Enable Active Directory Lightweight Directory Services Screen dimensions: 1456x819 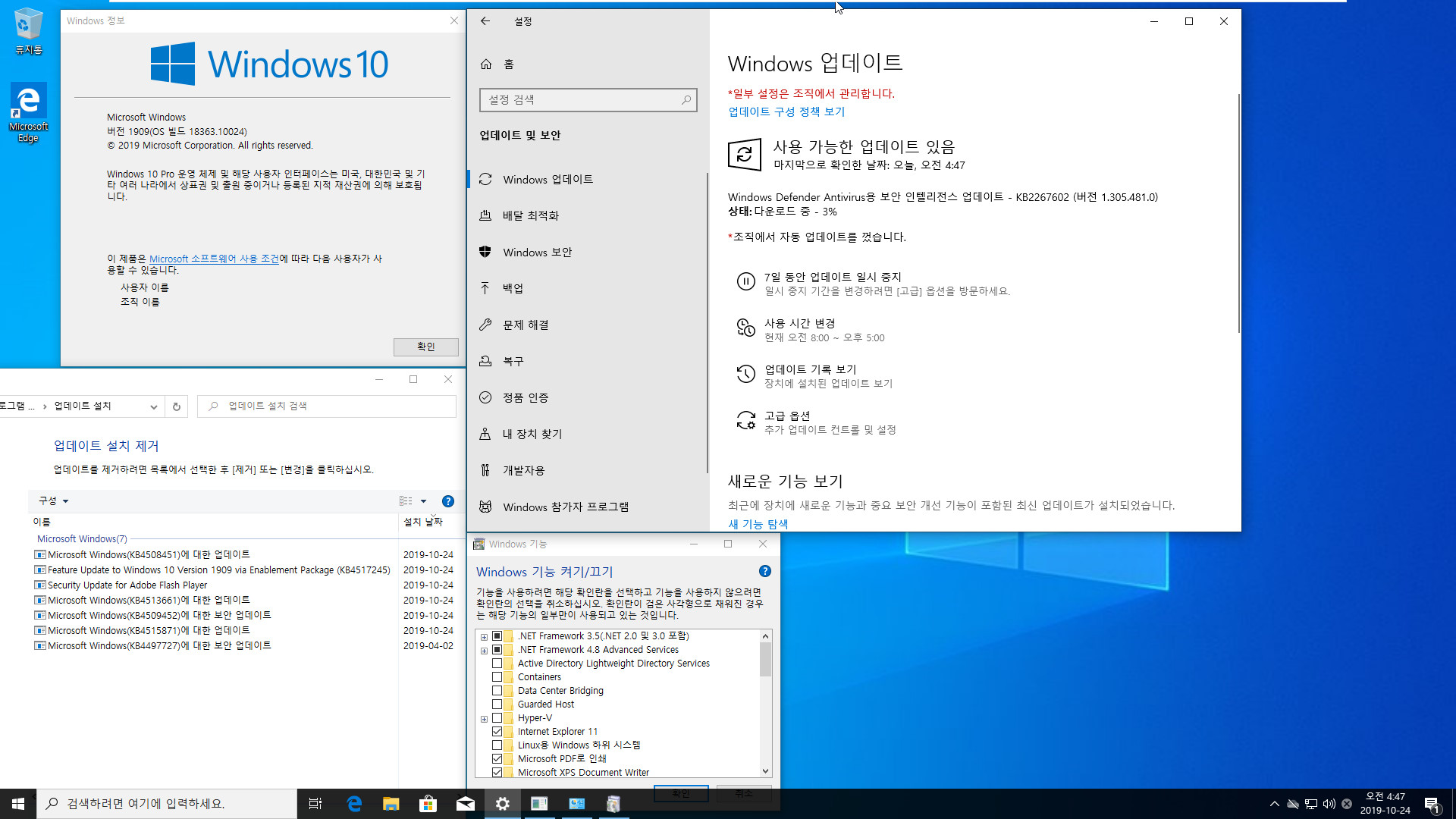pos(497,664)
